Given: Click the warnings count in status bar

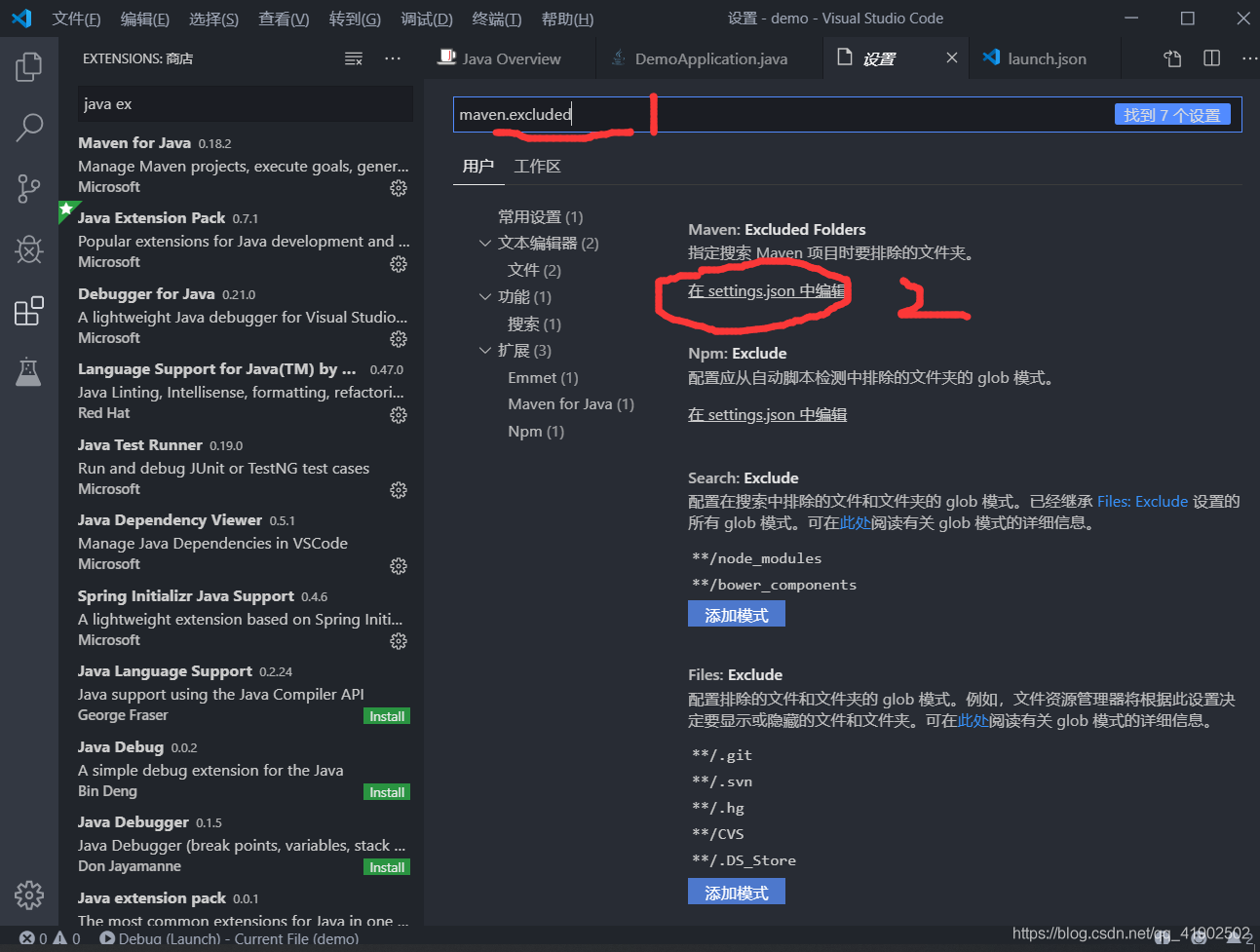Looking at the screenshot, I should tap(67, 938).
